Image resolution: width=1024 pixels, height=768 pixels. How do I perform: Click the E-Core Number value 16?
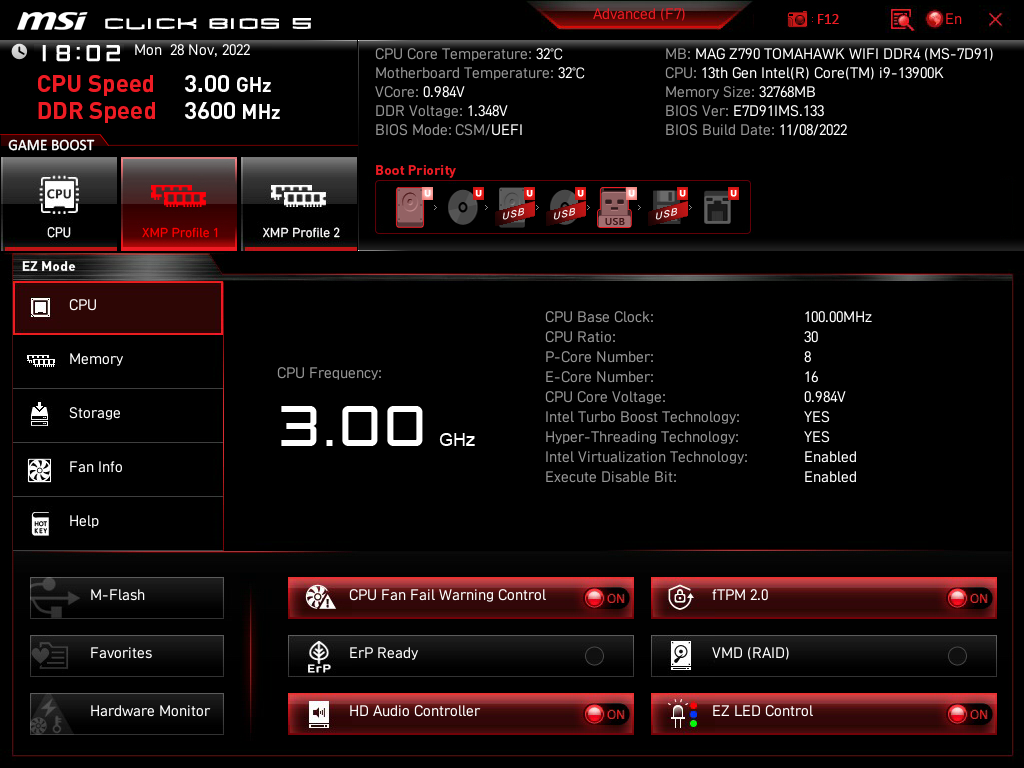pos(811,377)
